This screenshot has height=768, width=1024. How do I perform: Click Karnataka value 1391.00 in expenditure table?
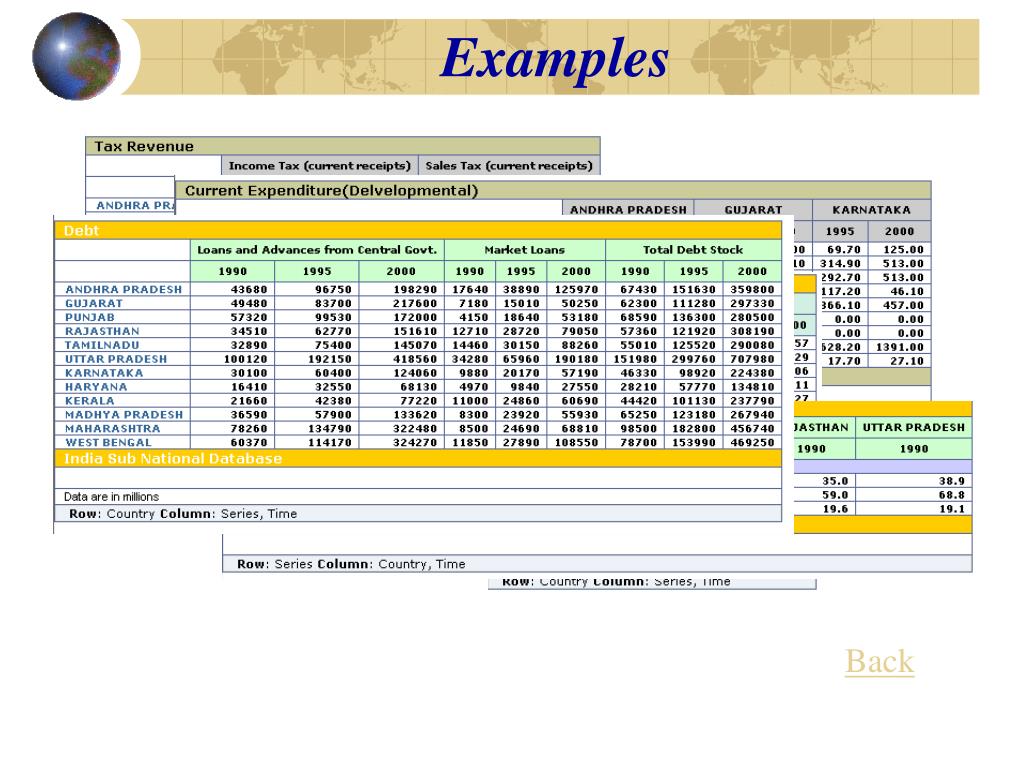(x=900, y=347)
